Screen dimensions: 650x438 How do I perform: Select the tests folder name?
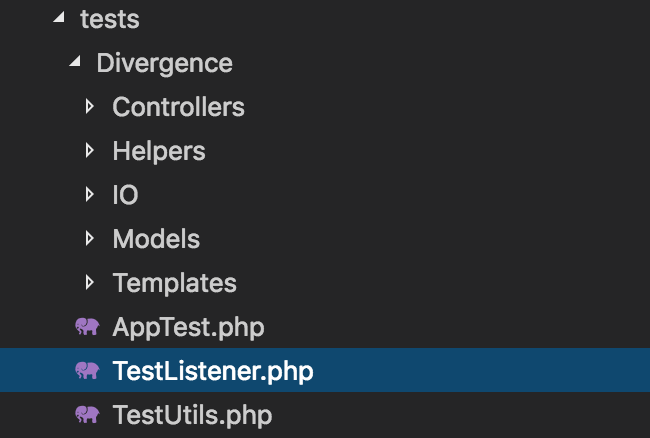point(109,19)
